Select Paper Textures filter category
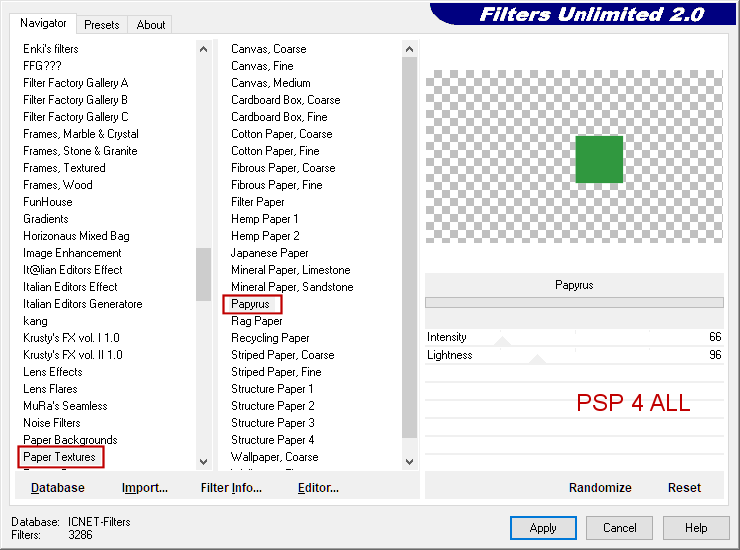 (x=60, y=457)
